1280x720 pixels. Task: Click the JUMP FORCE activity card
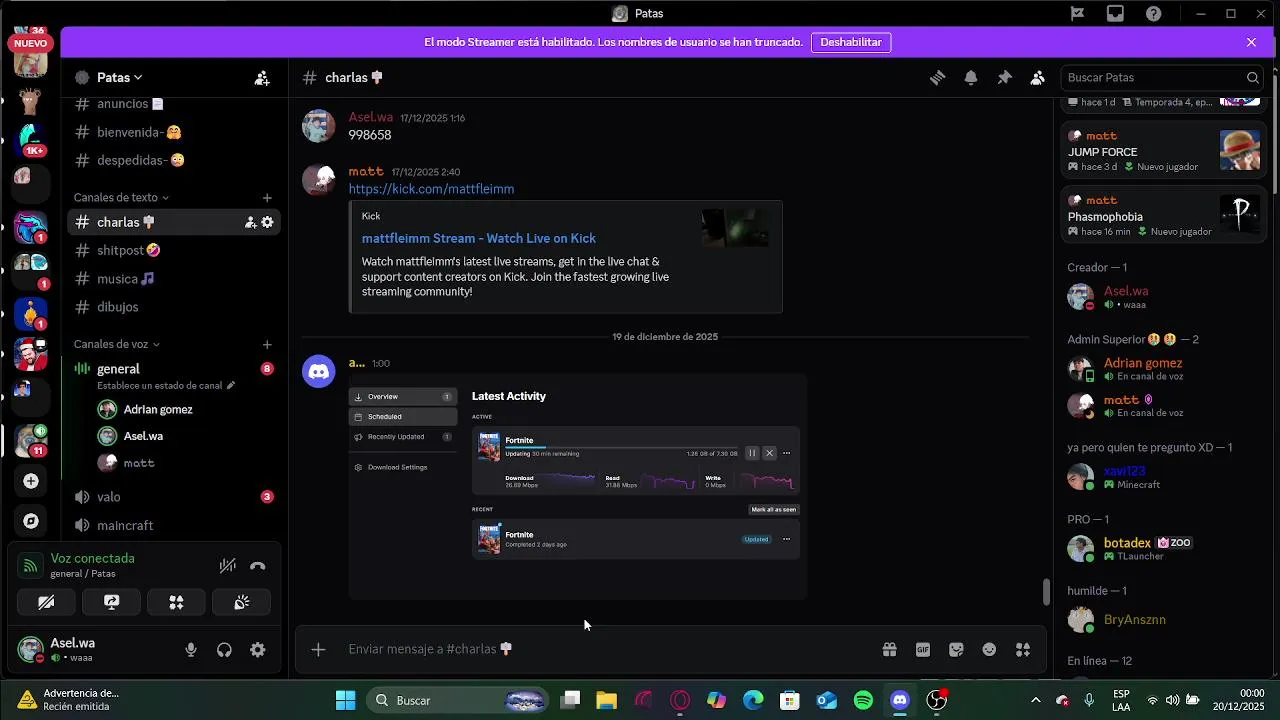coord(1163,151)
